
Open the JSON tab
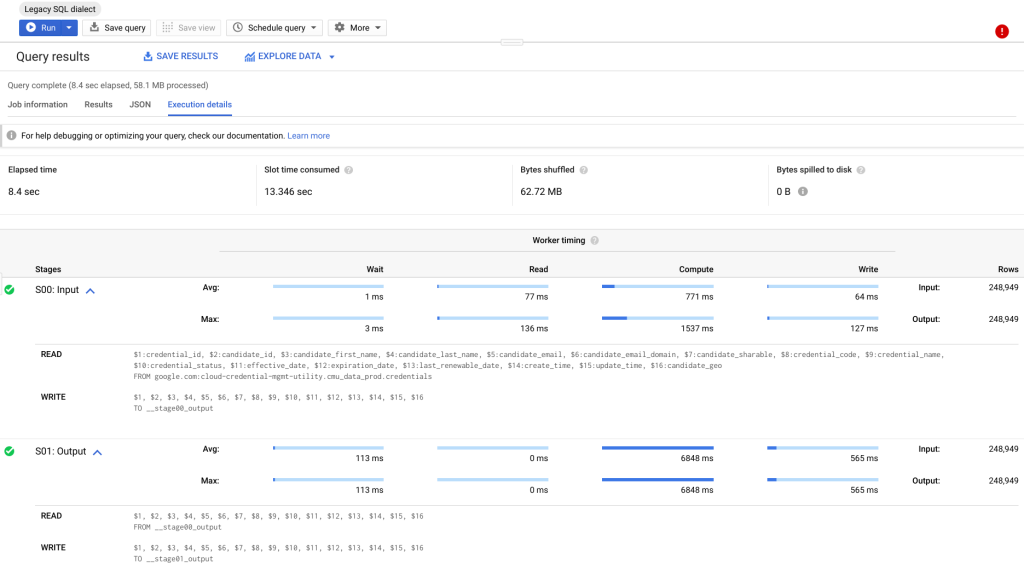(x=140, y=104)
